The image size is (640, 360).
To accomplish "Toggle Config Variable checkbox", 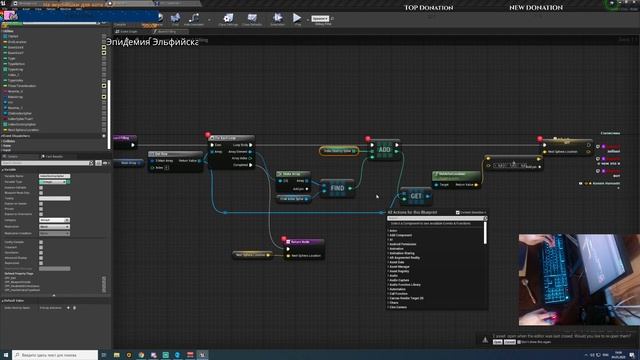I will click(x=41, y=242).
